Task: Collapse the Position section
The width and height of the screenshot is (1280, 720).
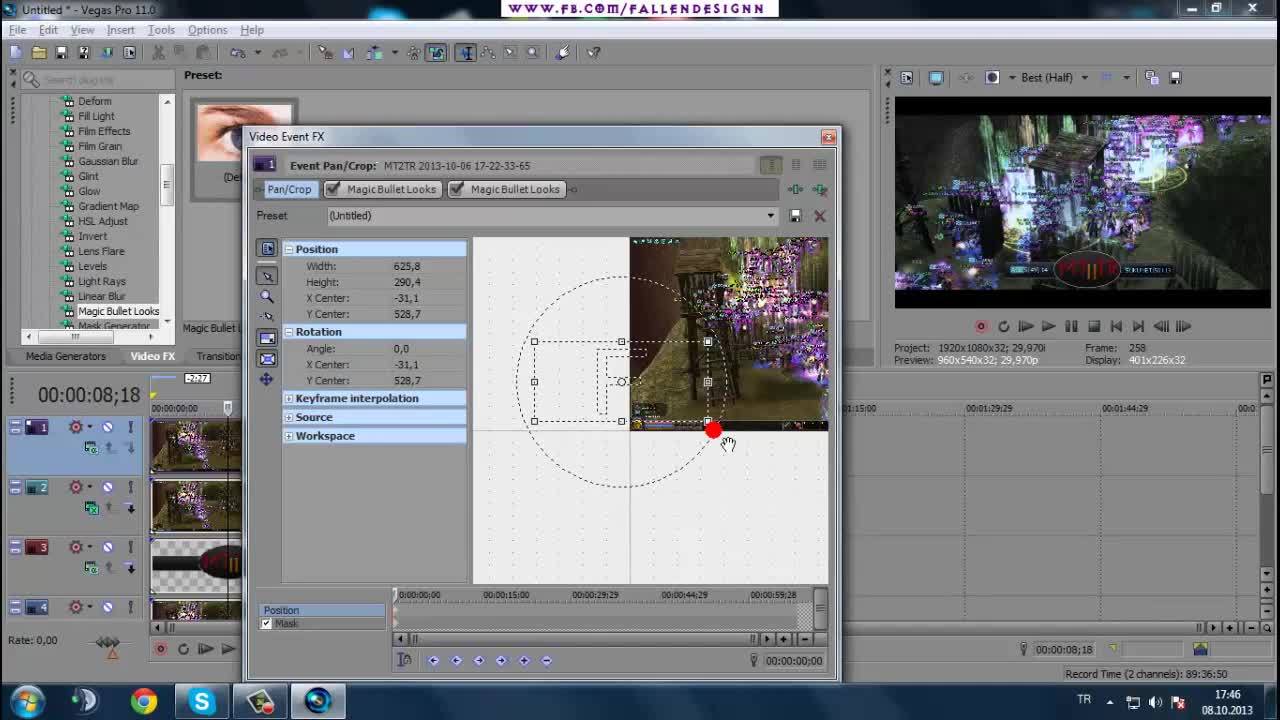Action: pyautogui.click(x=289, y=249)
